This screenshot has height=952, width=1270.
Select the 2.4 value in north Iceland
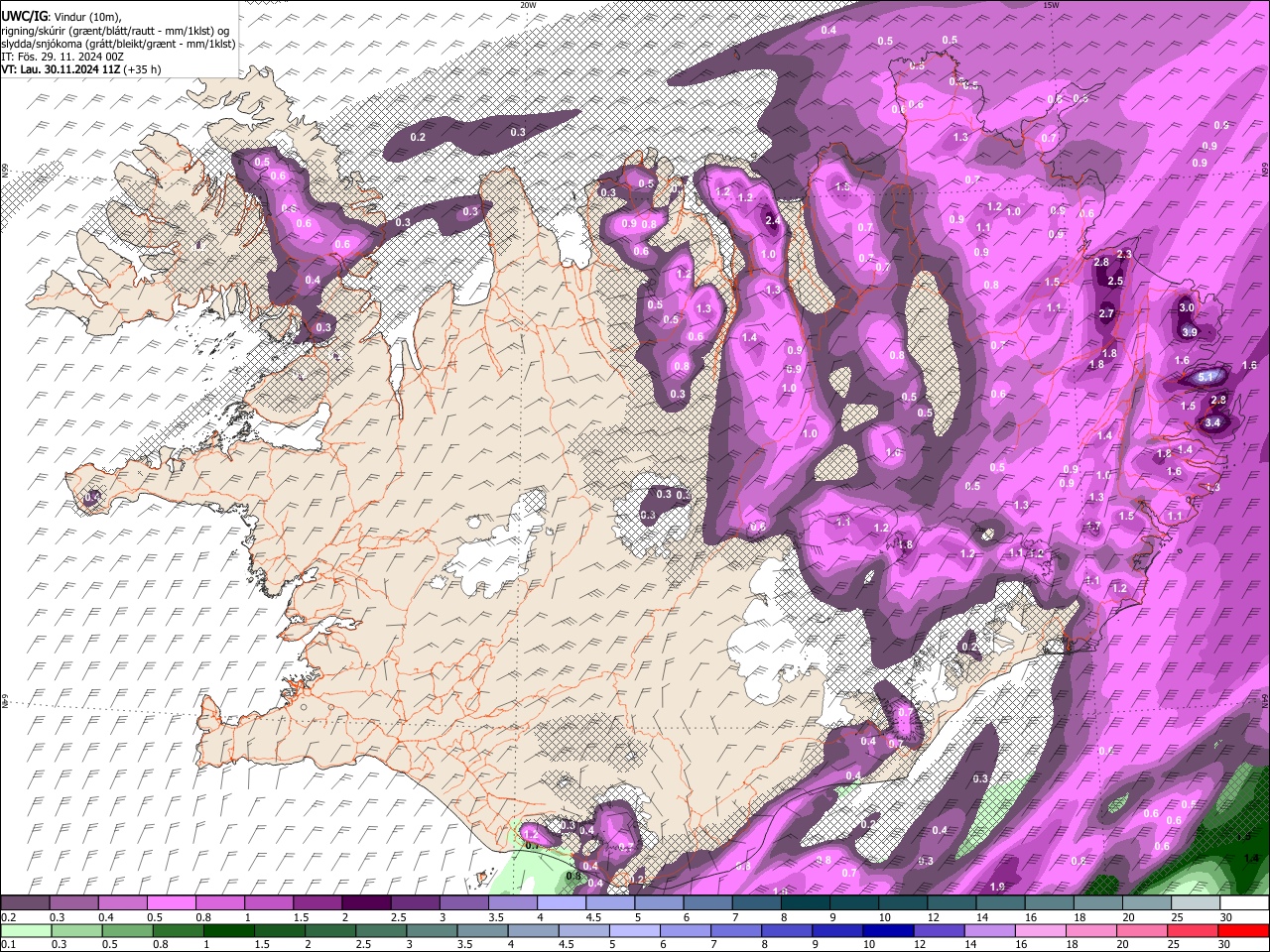(x=774, y=221)
